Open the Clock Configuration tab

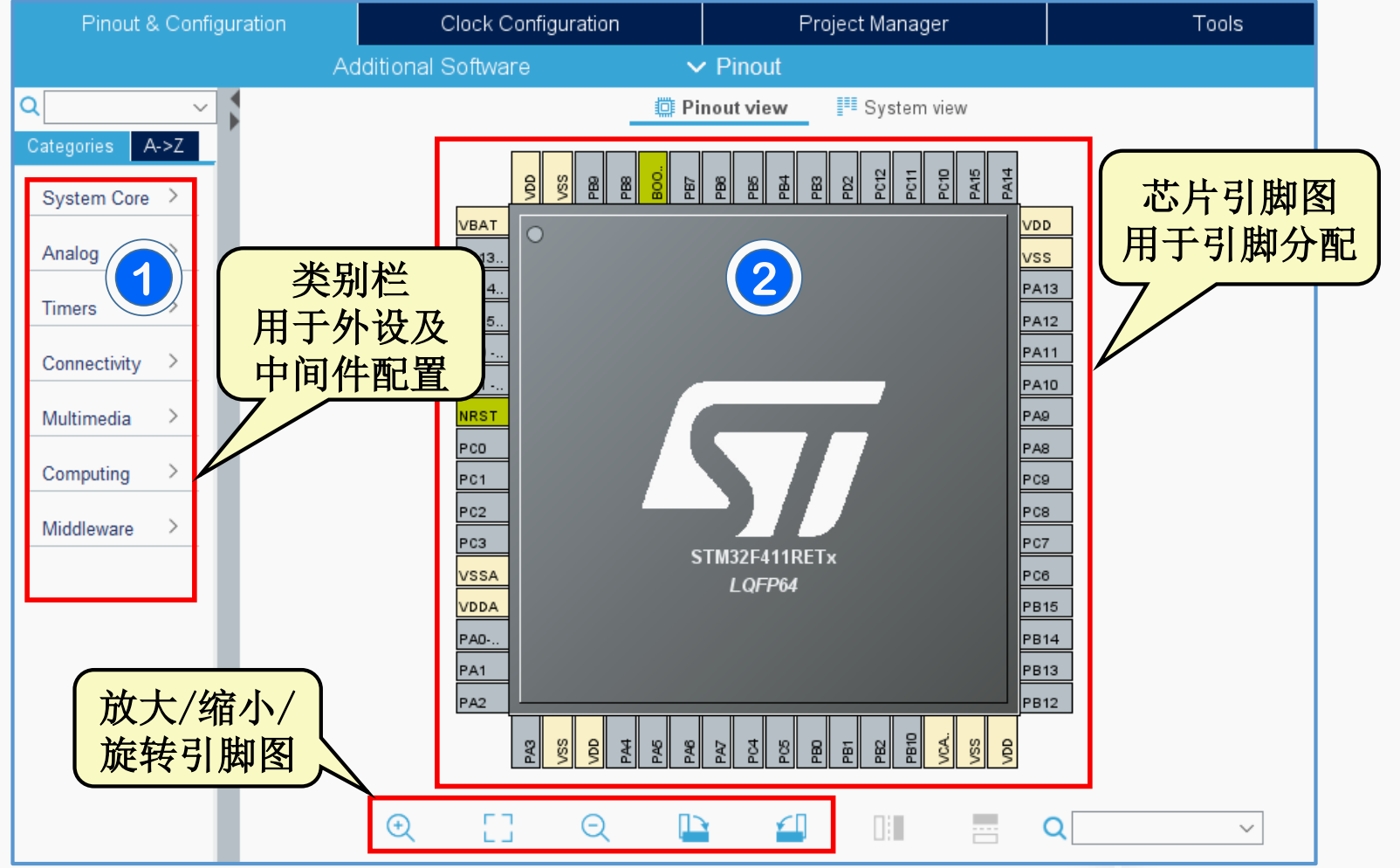pos(530,24)
